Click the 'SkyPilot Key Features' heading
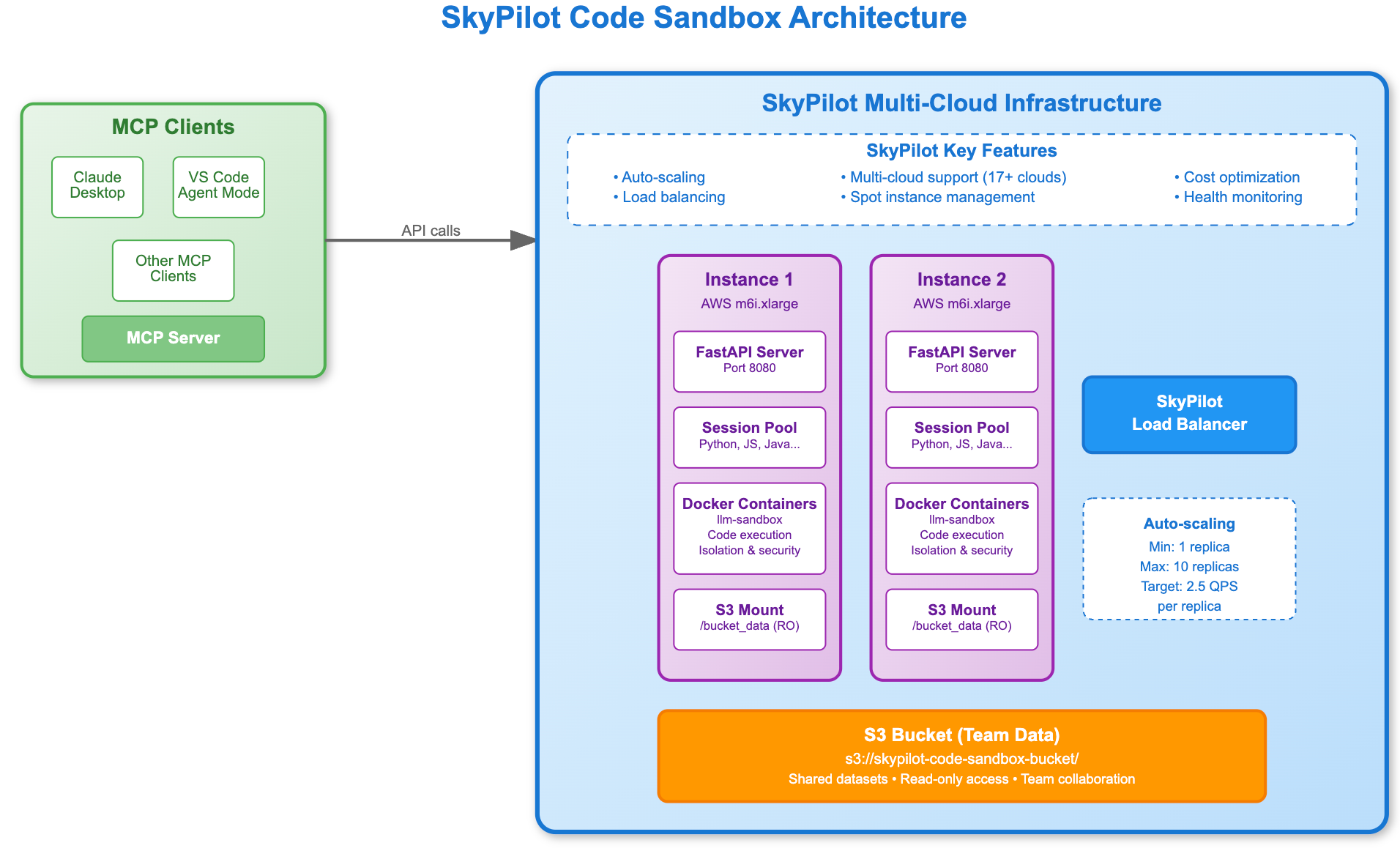Image resolution: width=1400 pixels, height=851 pixels. 961,151
